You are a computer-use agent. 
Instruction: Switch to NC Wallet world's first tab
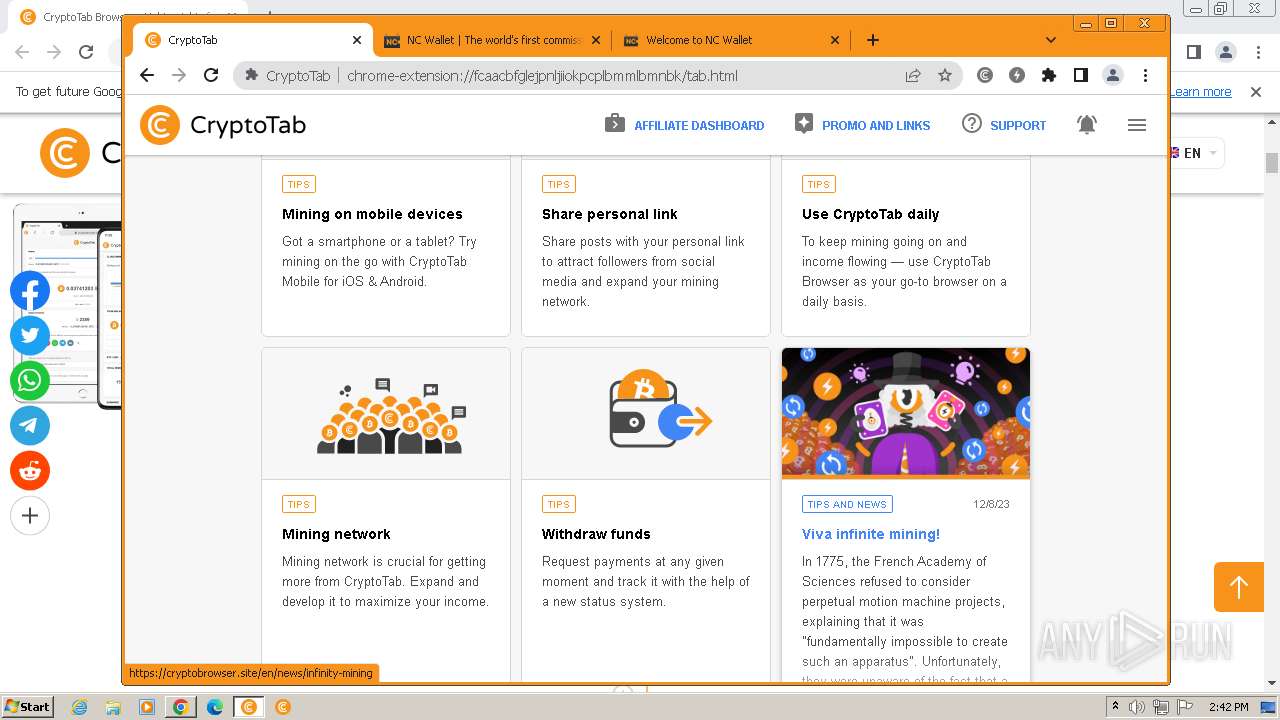494,40
